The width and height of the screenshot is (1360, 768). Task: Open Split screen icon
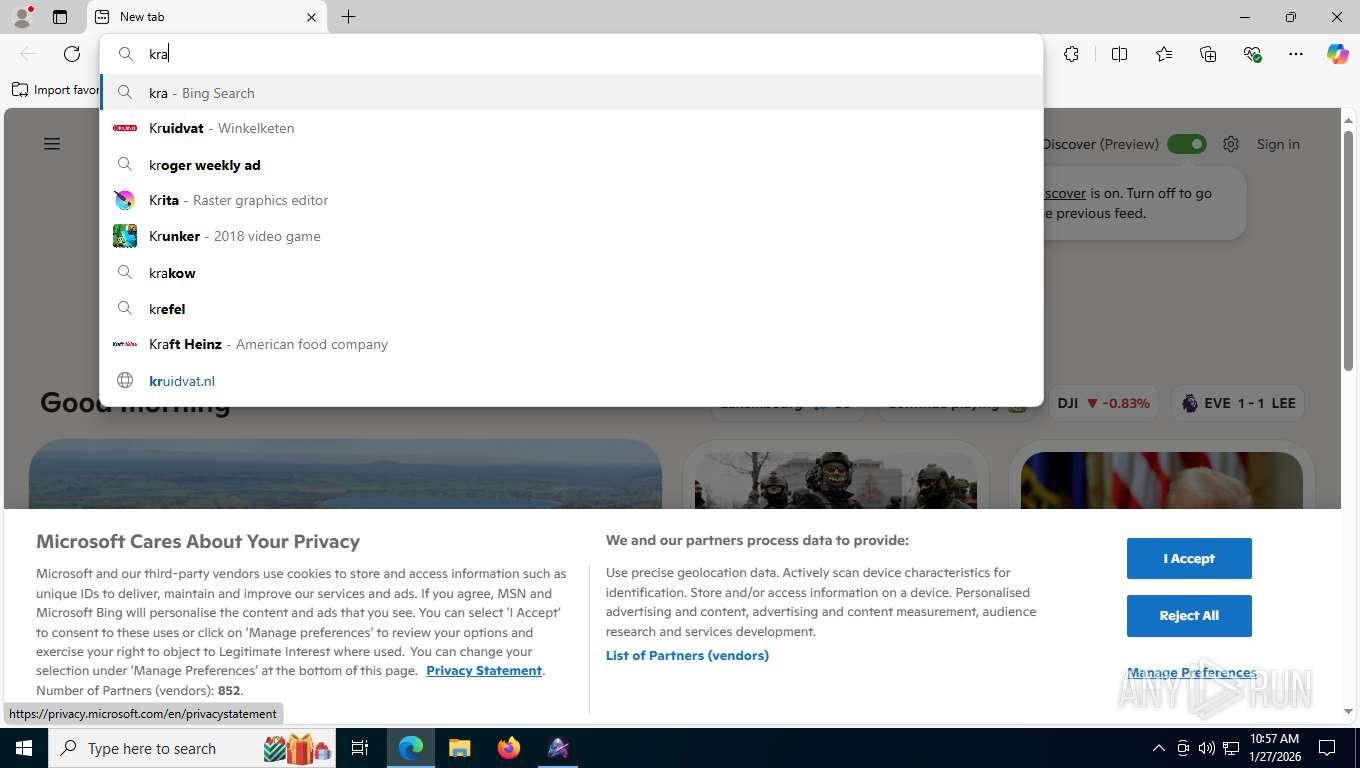(x=1119, y=54)
